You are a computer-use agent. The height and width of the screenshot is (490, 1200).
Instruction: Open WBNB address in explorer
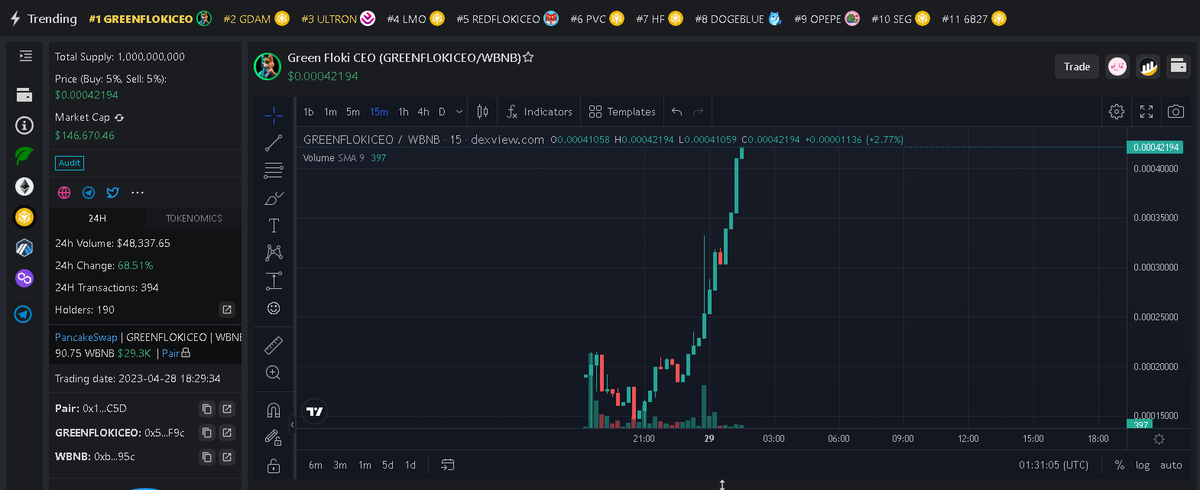click(x=227, y=457)
